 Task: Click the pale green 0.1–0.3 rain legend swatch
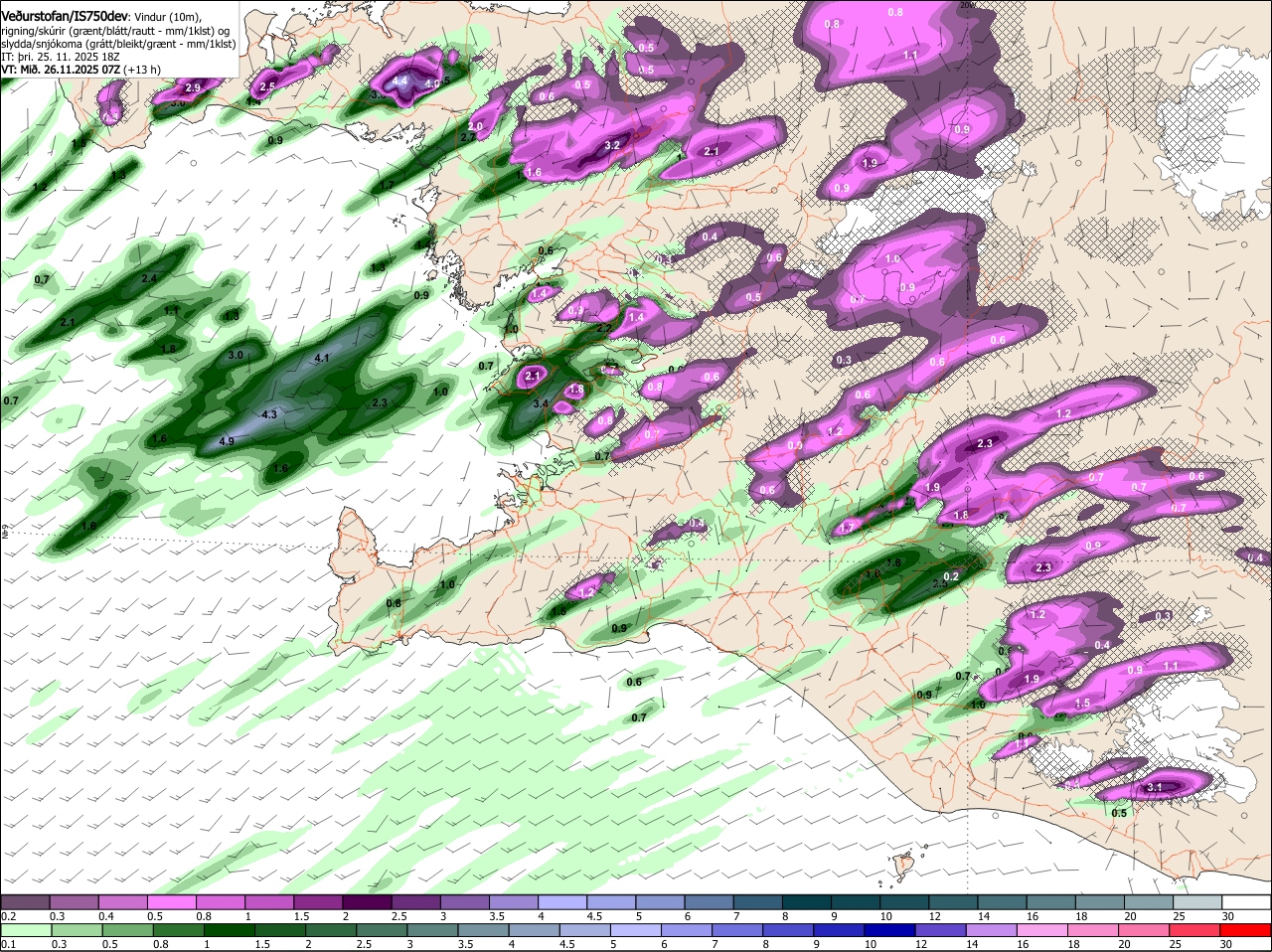click(x=26, y=931)
